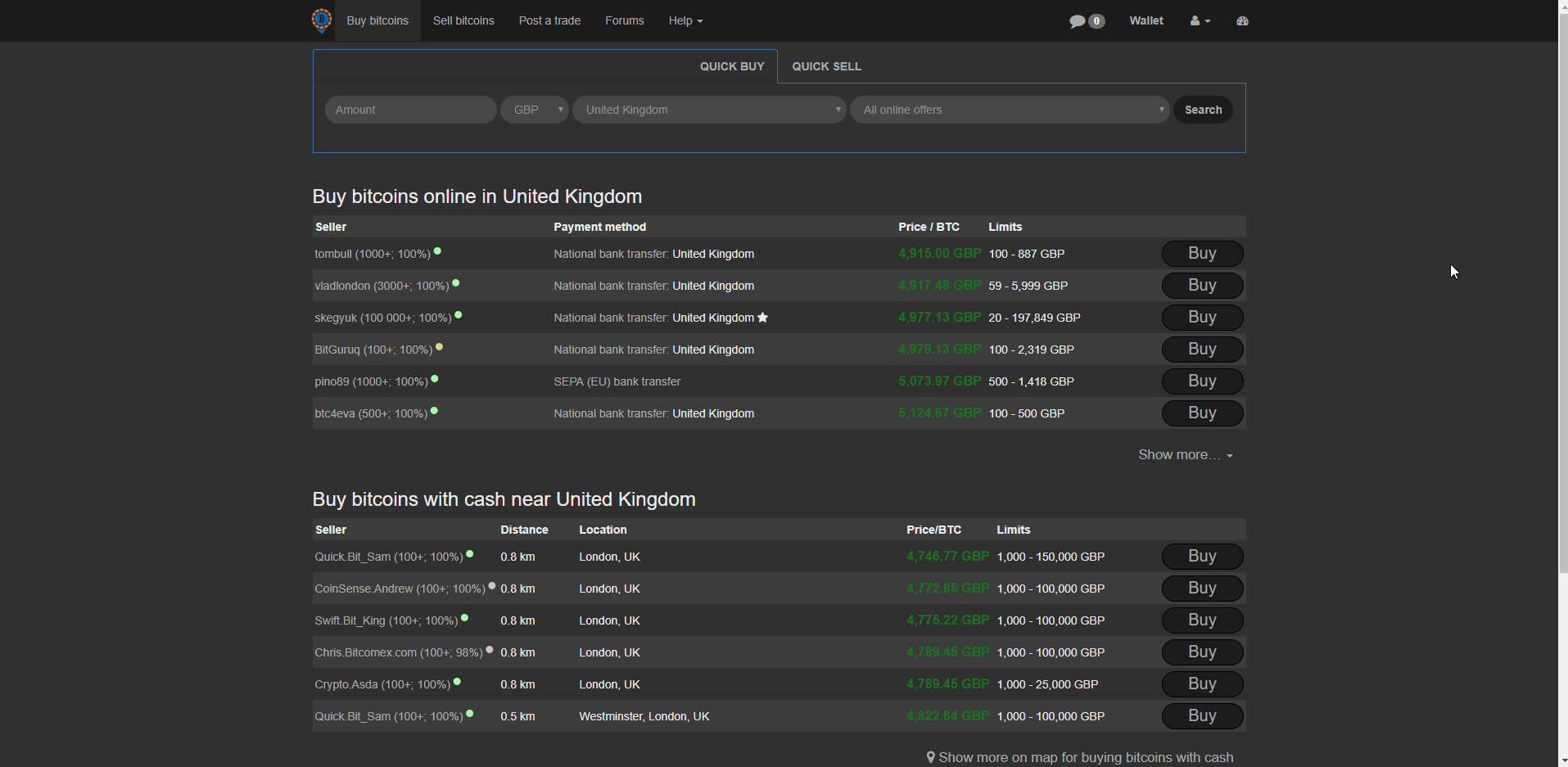This screenshot has height=767, width=1568.
Task: Click the 1,000 - 25,000 GBP limits
Action: [1047, 685]
